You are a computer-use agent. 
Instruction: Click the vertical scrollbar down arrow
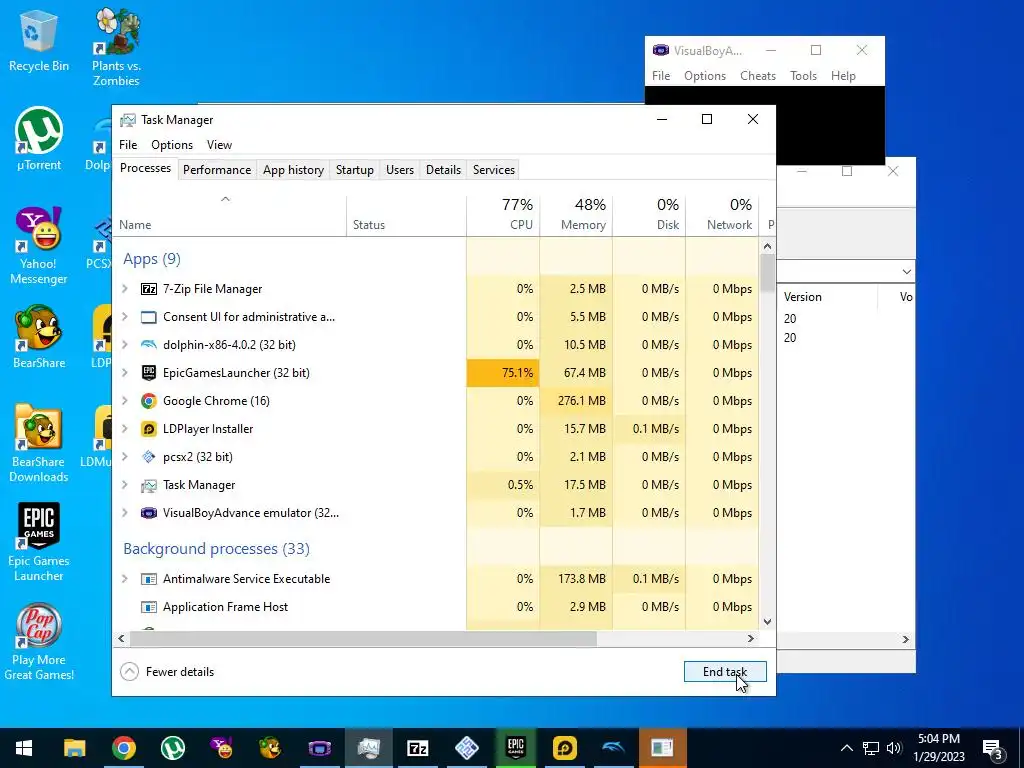pos(767,622)
